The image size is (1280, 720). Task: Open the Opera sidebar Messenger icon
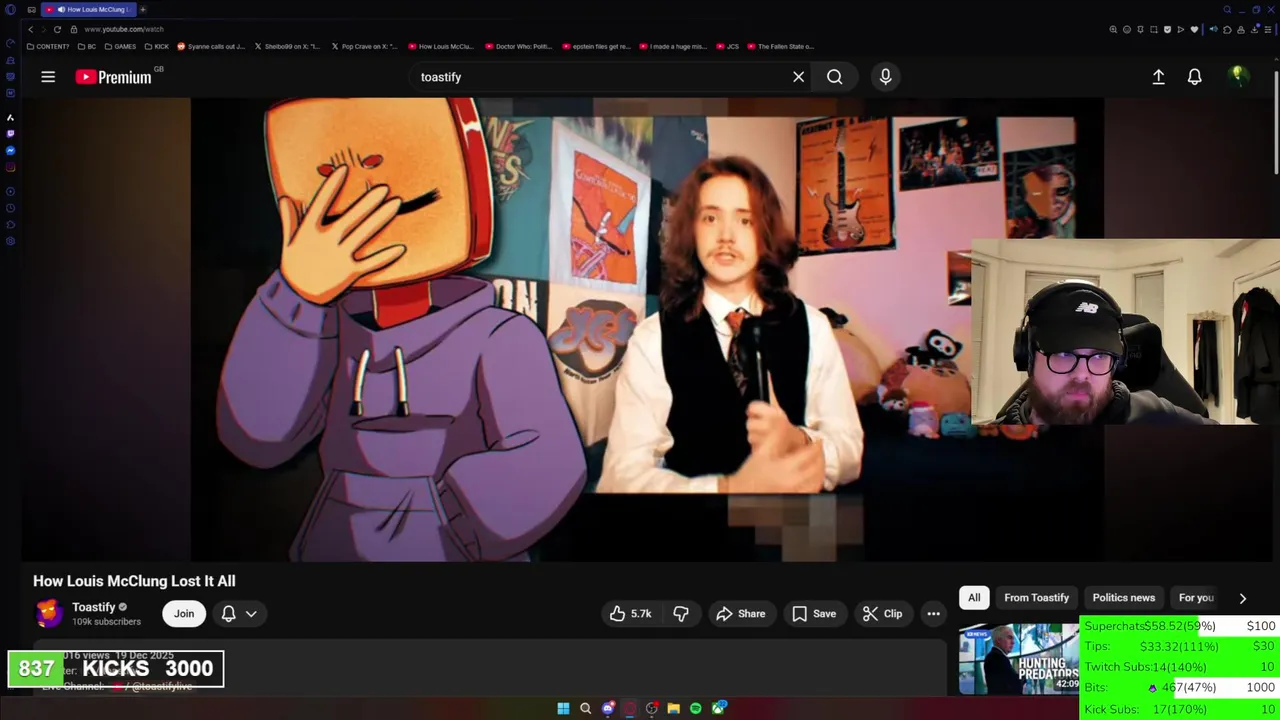coord(10,150)
